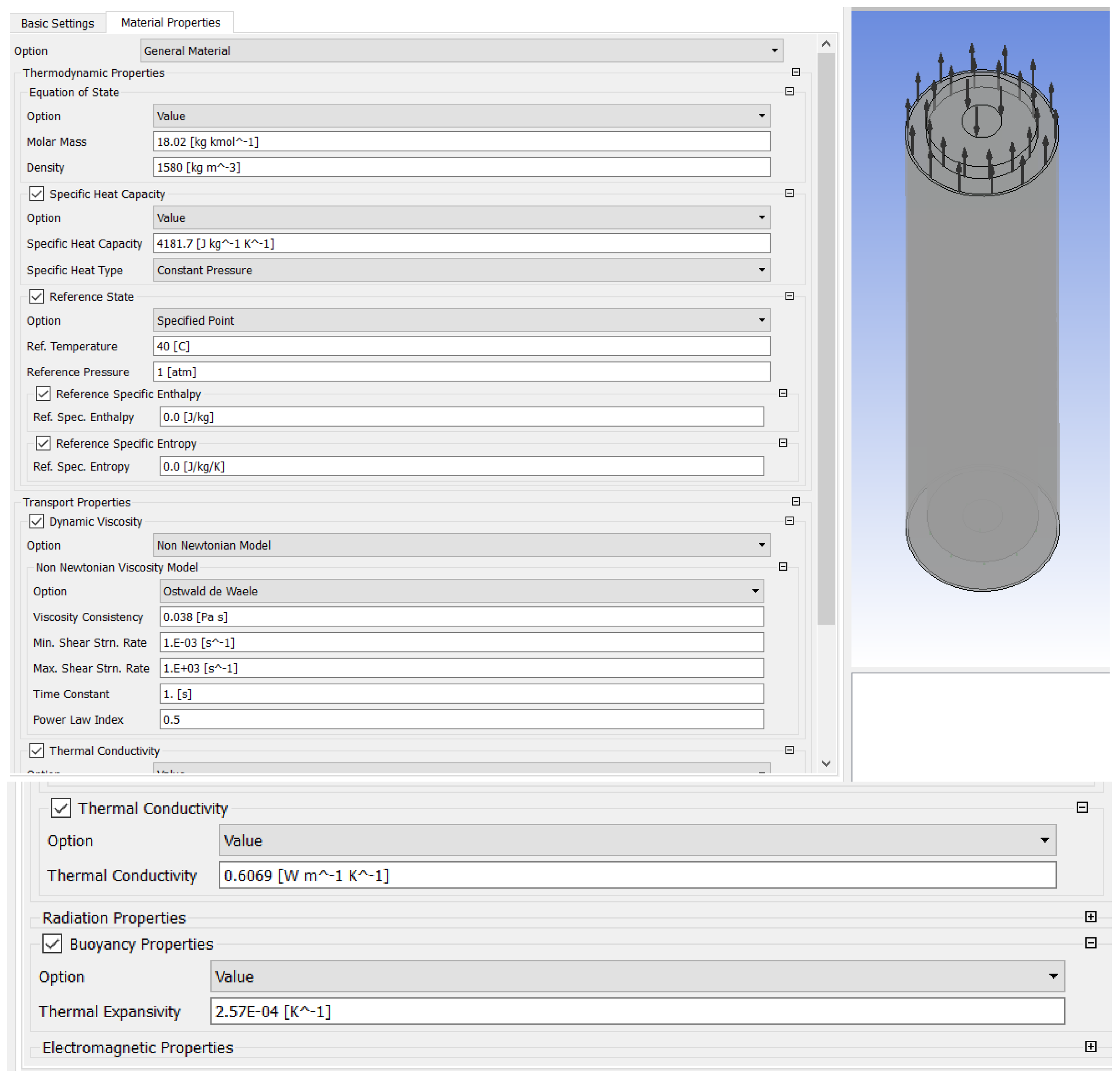Open the Ostwald de Waele model dropdown
The height and width of the screenshot is (1078, 1120).
756,591
